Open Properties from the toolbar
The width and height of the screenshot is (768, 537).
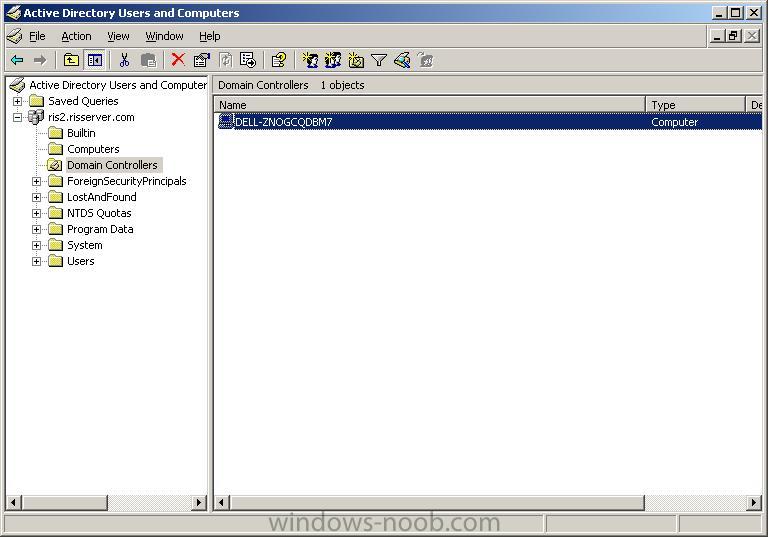pyautogui.click(x=201, y=60)
